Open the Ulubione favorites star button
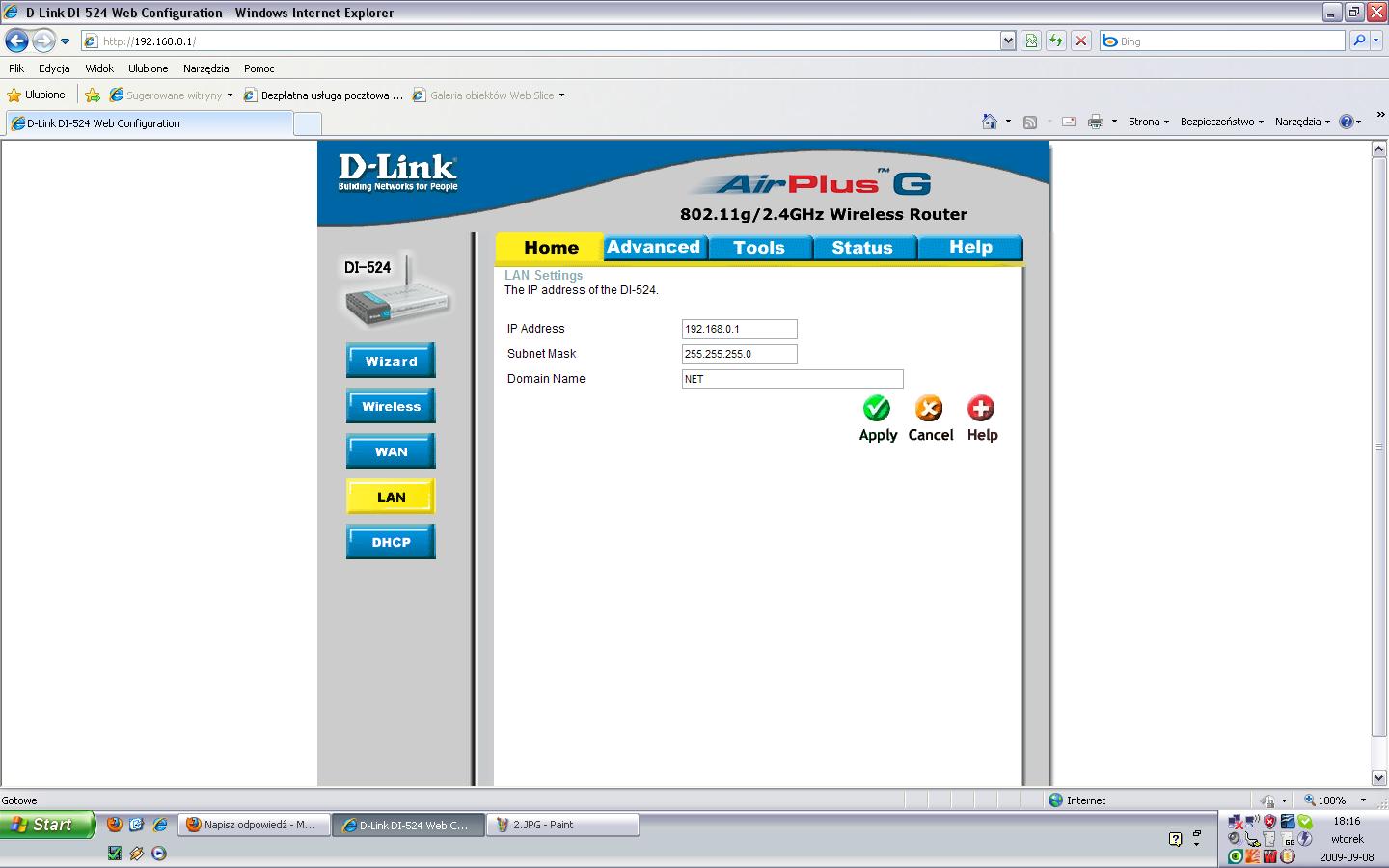The height and width of the screenshot is (868, 1389). (37, 95)
